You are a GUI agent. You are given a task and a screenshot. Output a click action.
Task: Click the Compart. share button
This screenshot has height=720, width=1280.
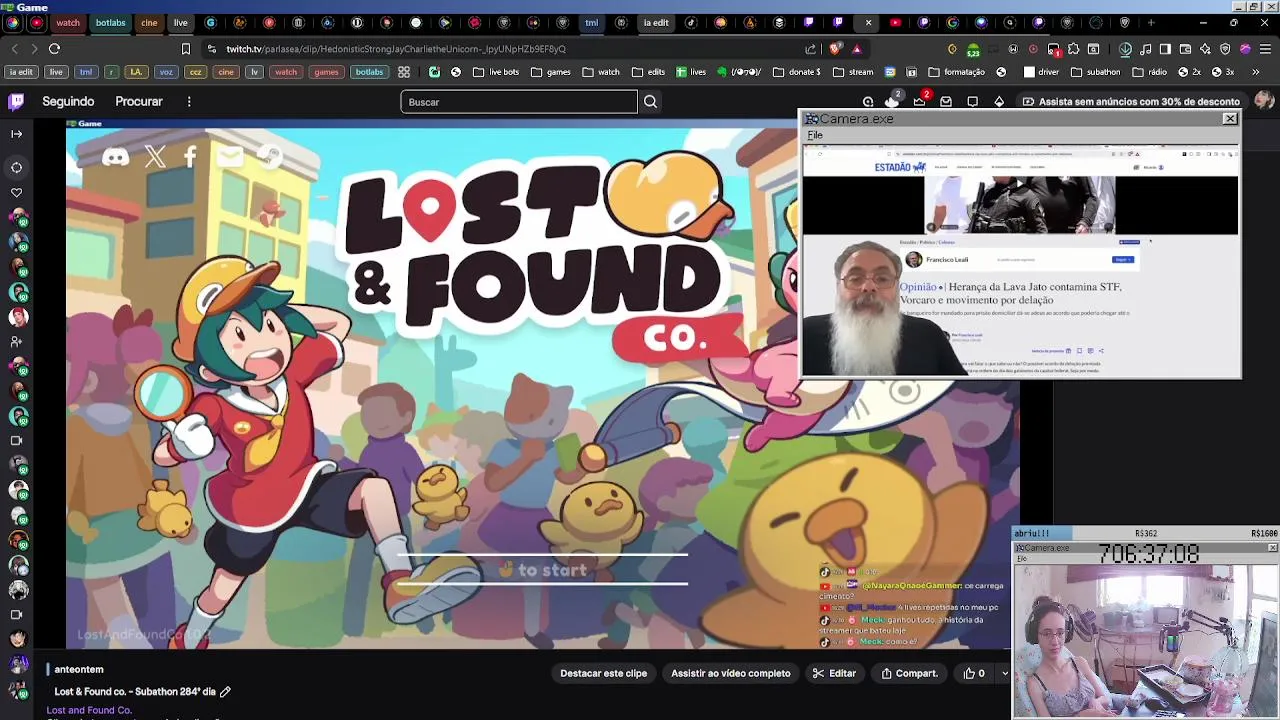909,673
